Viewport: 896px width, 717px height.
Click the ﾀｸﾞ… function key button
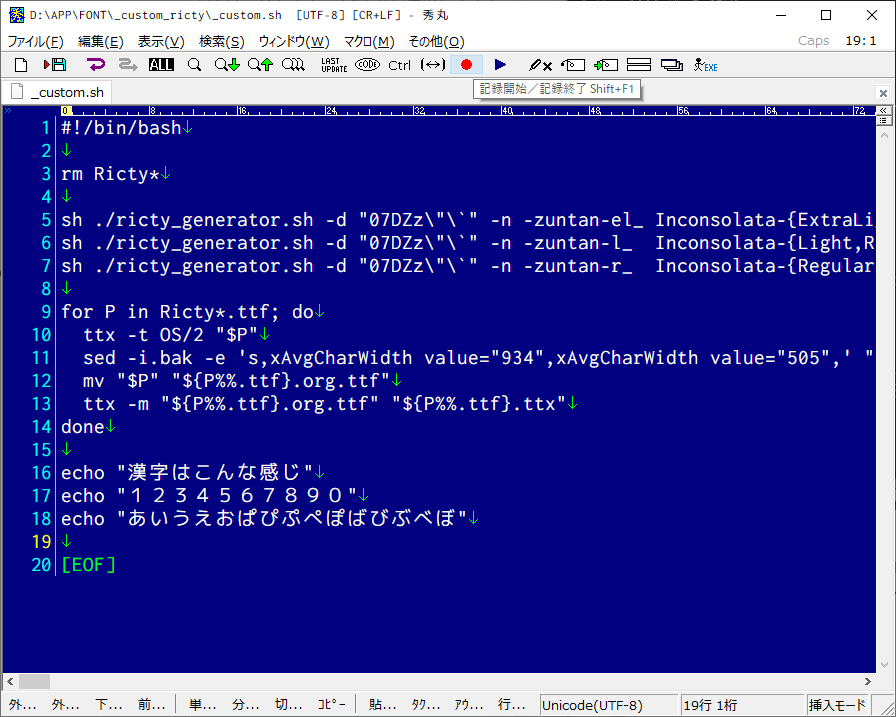426,704
